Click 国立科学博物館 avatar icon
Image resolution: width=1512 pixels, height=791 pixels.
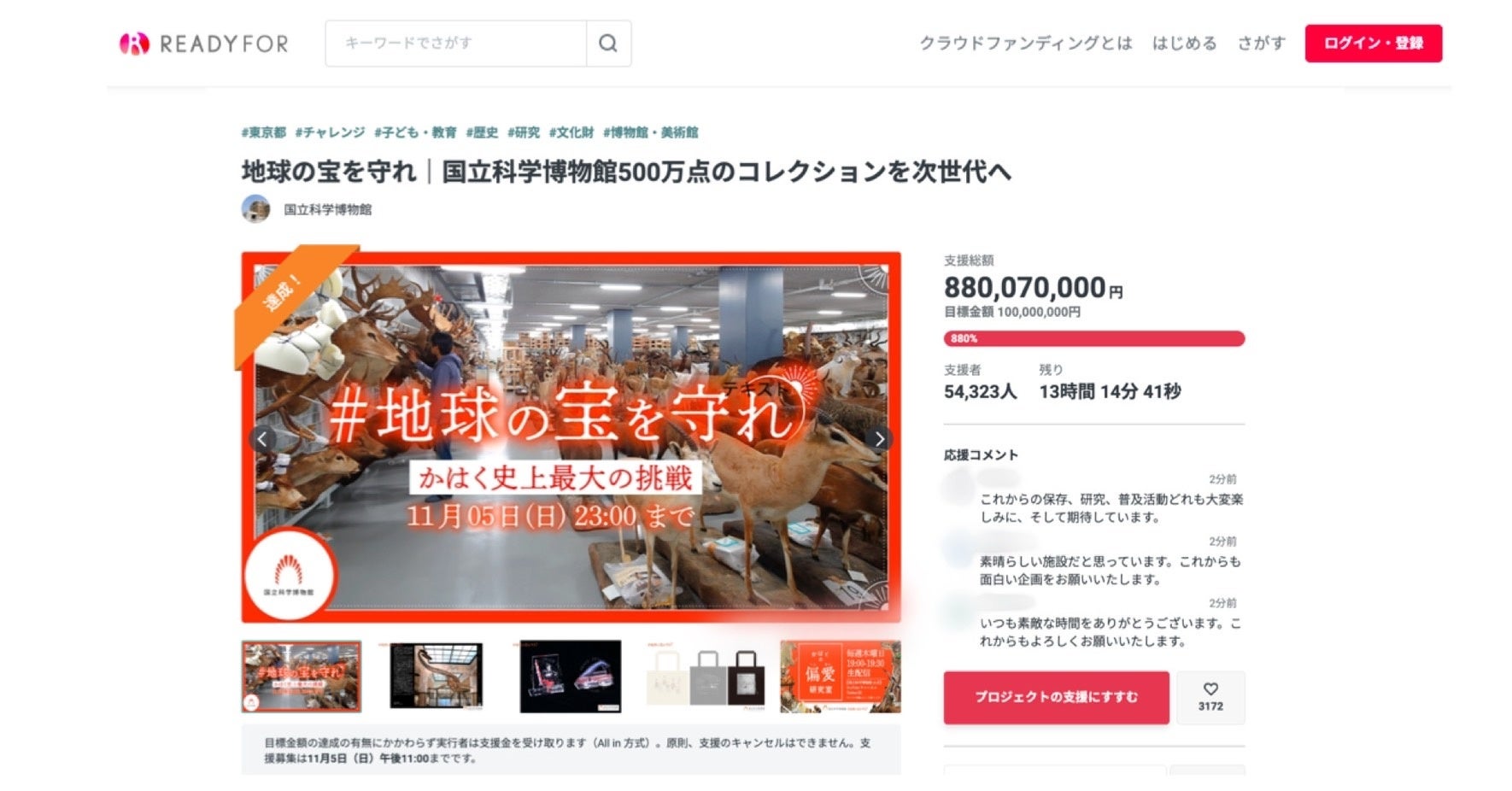coord(255,208)
